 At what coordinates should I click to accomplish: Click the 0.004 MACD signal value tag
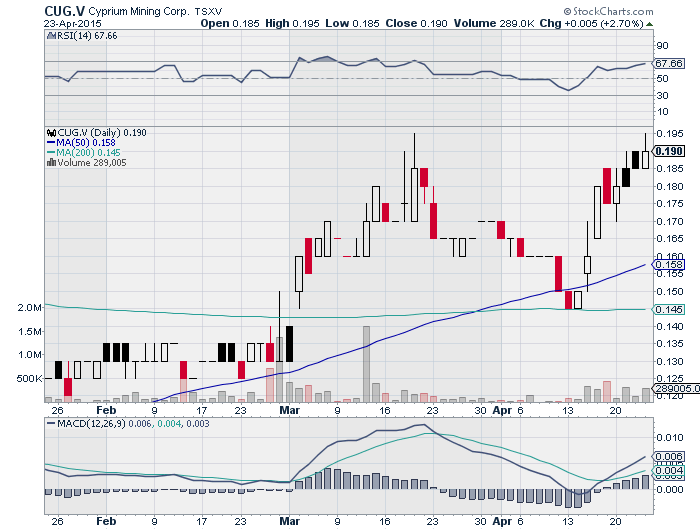click(668, 471)
